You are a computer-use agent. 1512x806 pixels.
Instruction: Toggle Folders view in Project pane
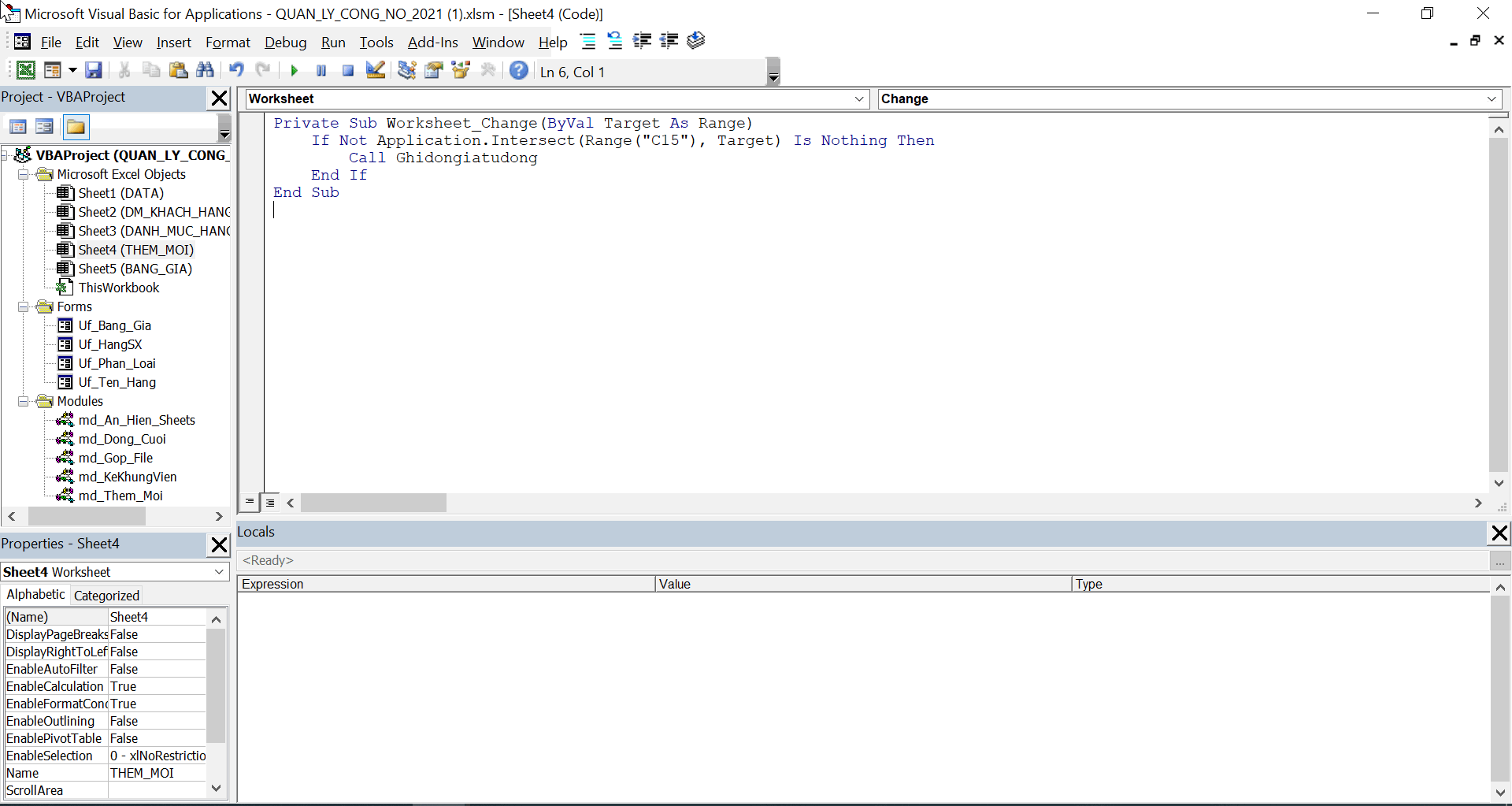click(x=76, y=127)
